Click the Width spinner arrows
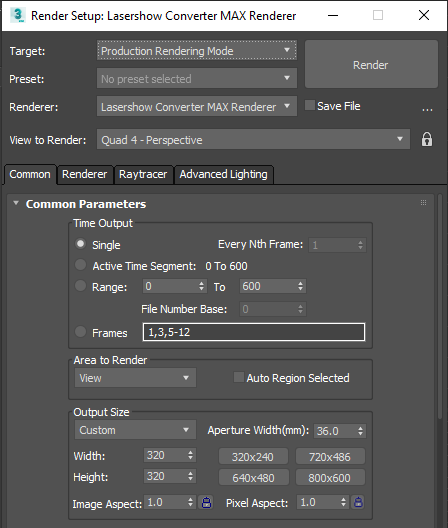This screenshot has width=448, height=528. click(191, 455)
